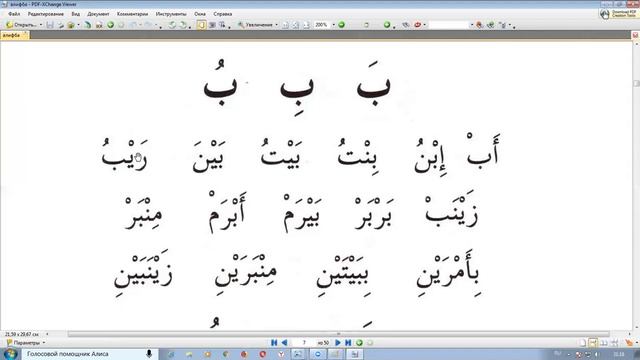This screenshot has height=360, width=640.
Task: Click the rotate clockwise icon
Action: [183, 25]
